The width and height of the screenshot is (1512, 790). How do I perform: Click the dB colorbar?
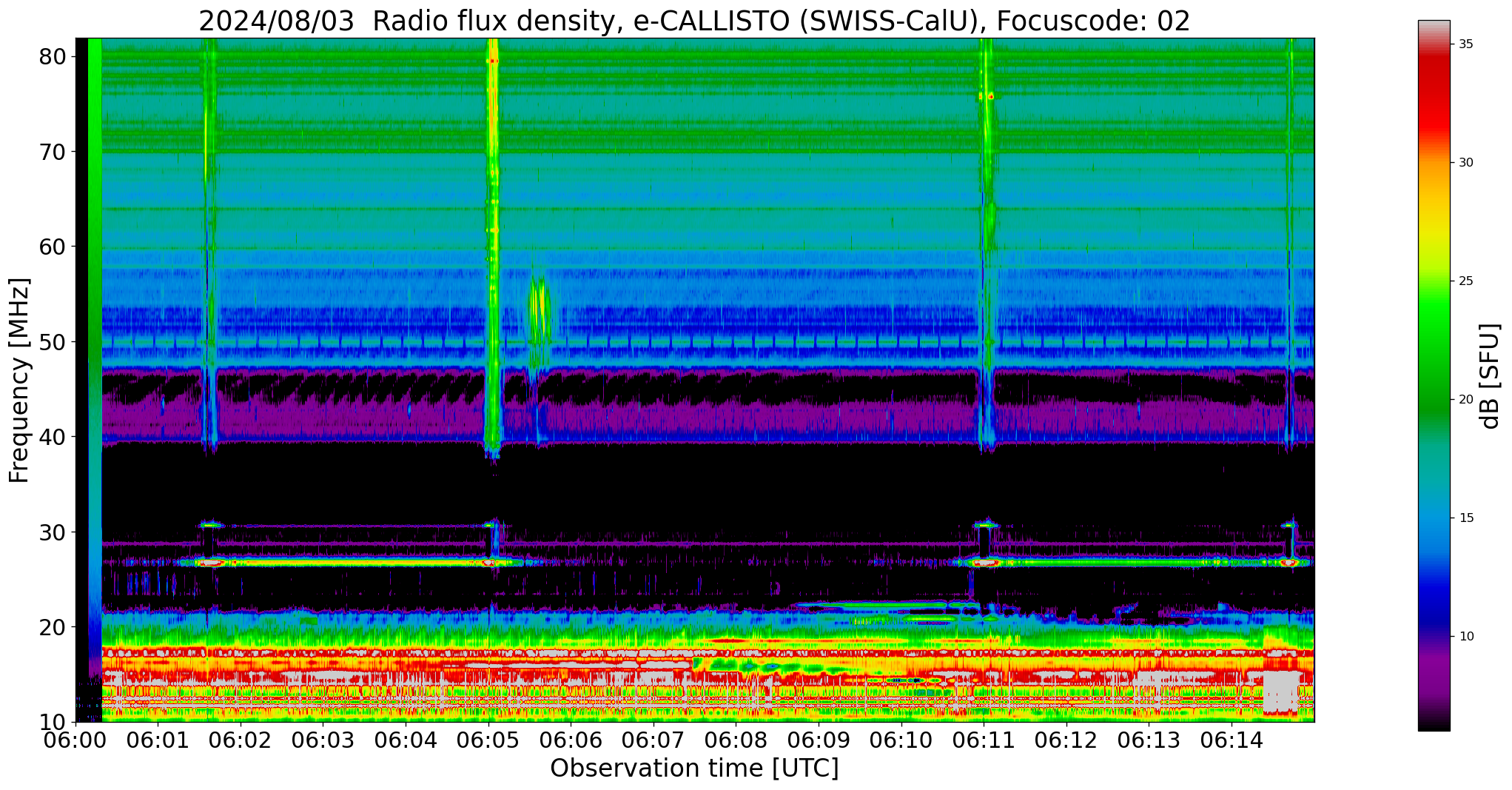[1434, 375]
